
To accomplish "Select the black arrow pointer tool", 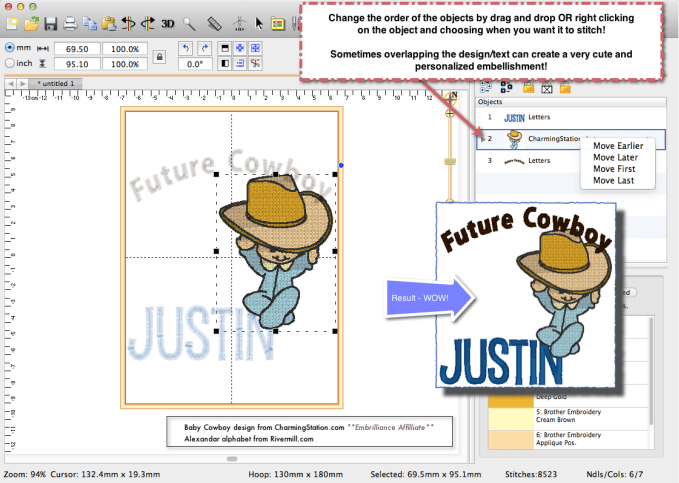I will pos(259,23).
